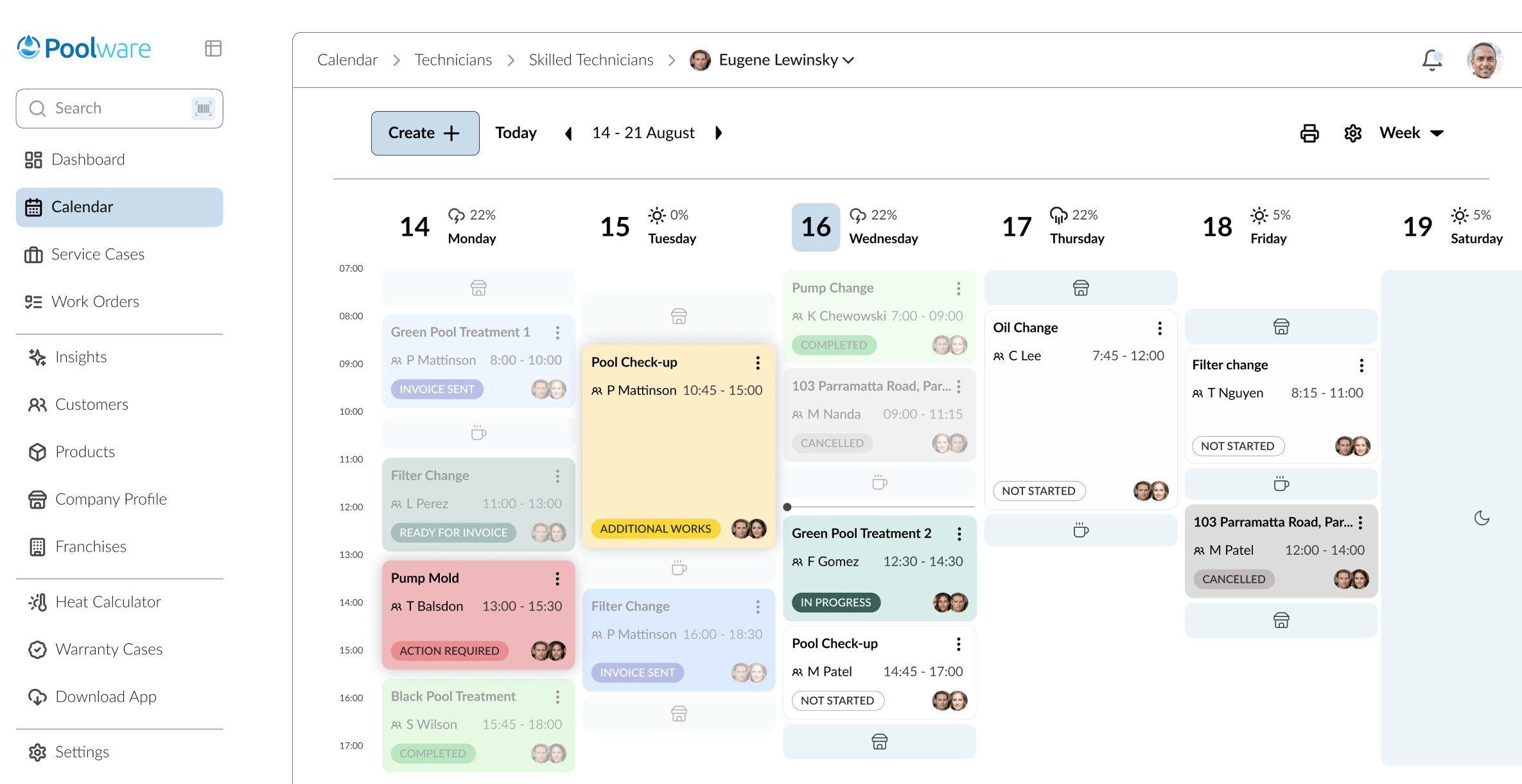Toggle the sidebar layout icon near logo

pyautogui.click(x=213, y=49)
